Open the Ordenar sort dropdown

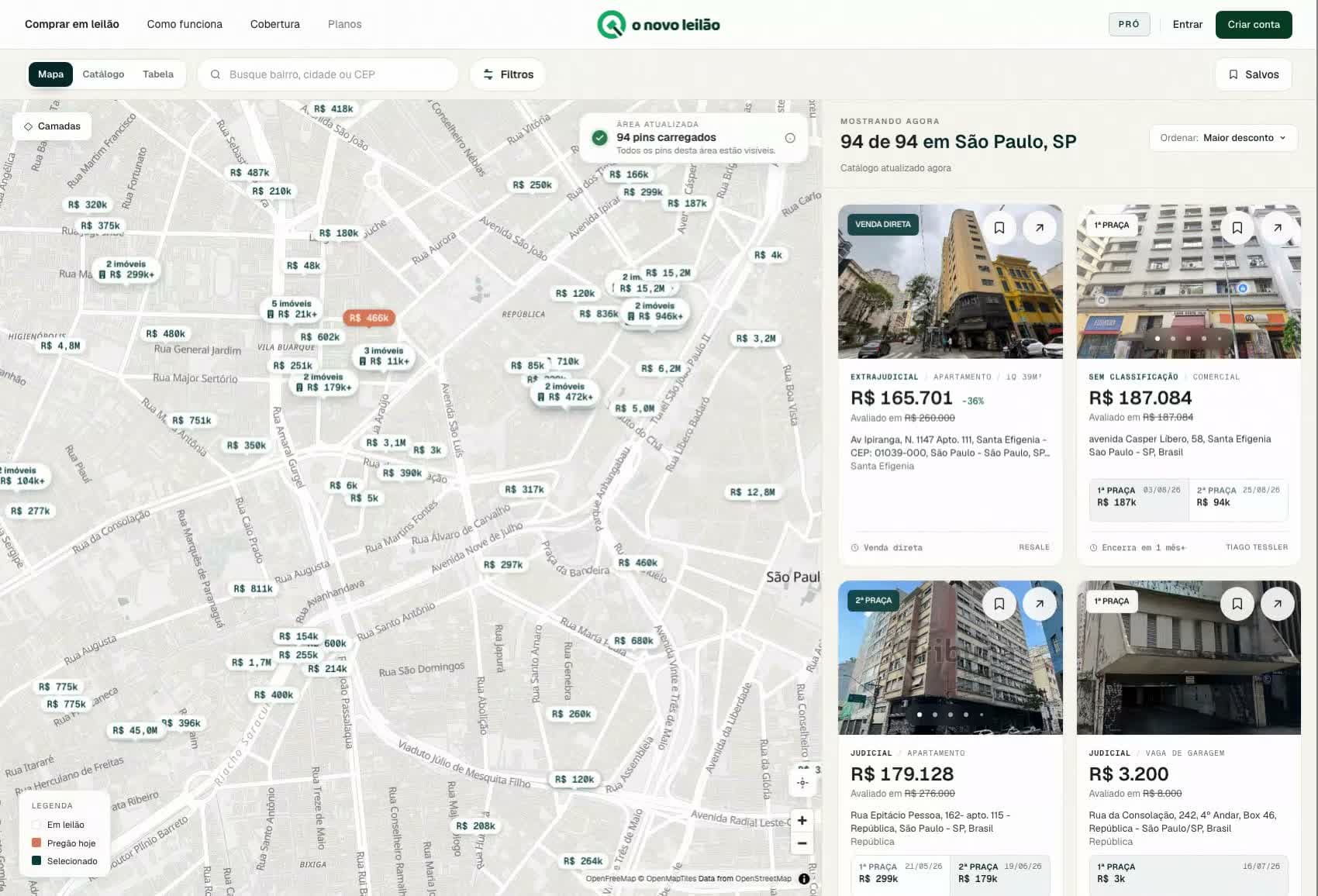(x=1223, y=138)
